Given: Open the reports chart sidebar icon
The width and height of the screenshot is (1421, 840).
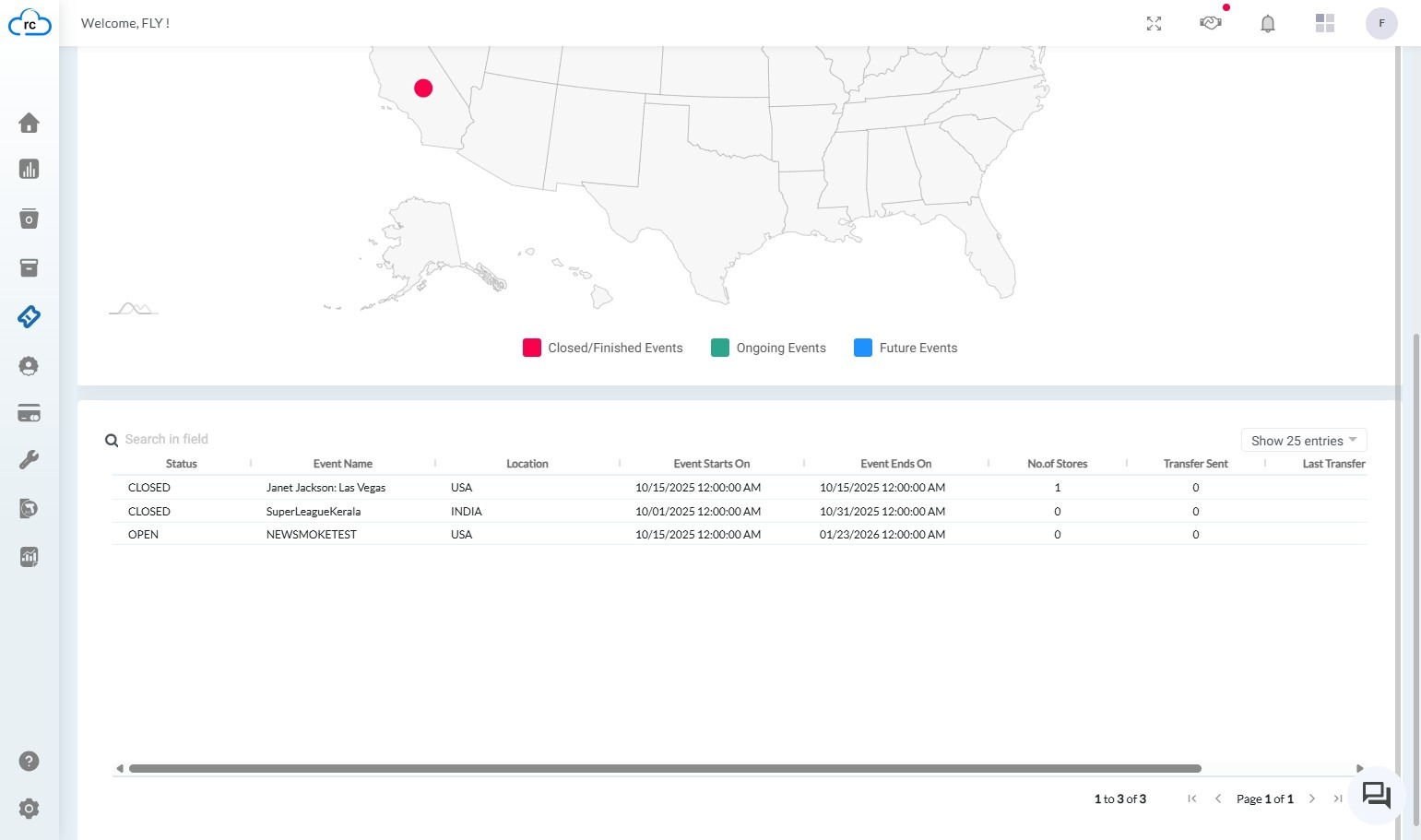Looking at the screenshot, I should [x=29, y=557].
